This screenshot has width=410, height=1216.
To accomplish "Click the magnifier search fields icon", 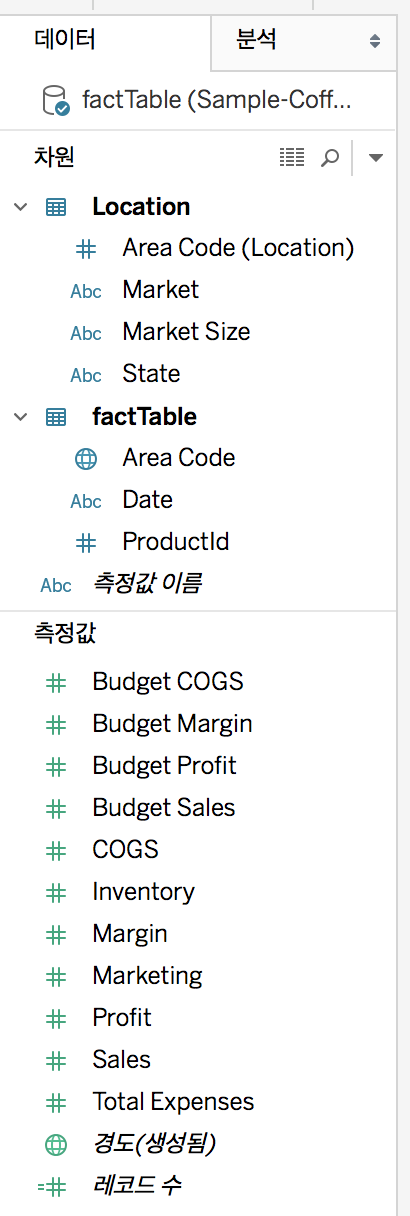I will [x=330, y=158].
